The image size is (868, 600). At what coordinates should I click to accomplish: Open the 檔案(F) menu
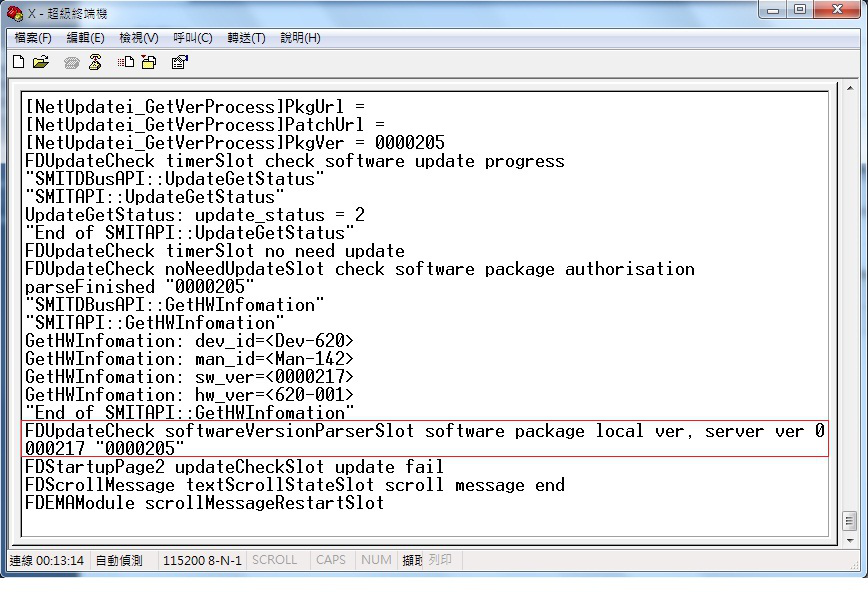point(33,38)
